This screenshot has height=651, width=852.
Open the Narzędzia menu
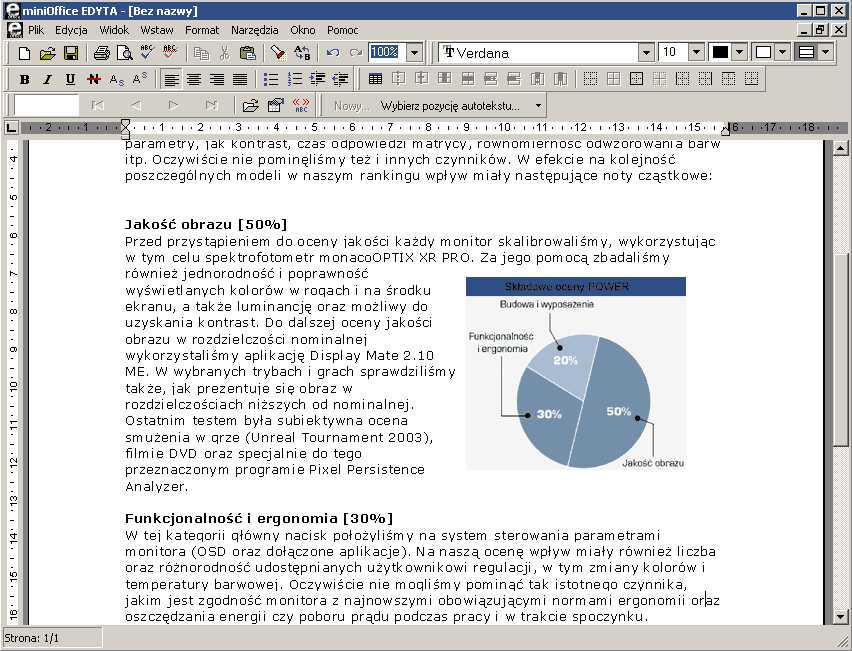[255, 30]
